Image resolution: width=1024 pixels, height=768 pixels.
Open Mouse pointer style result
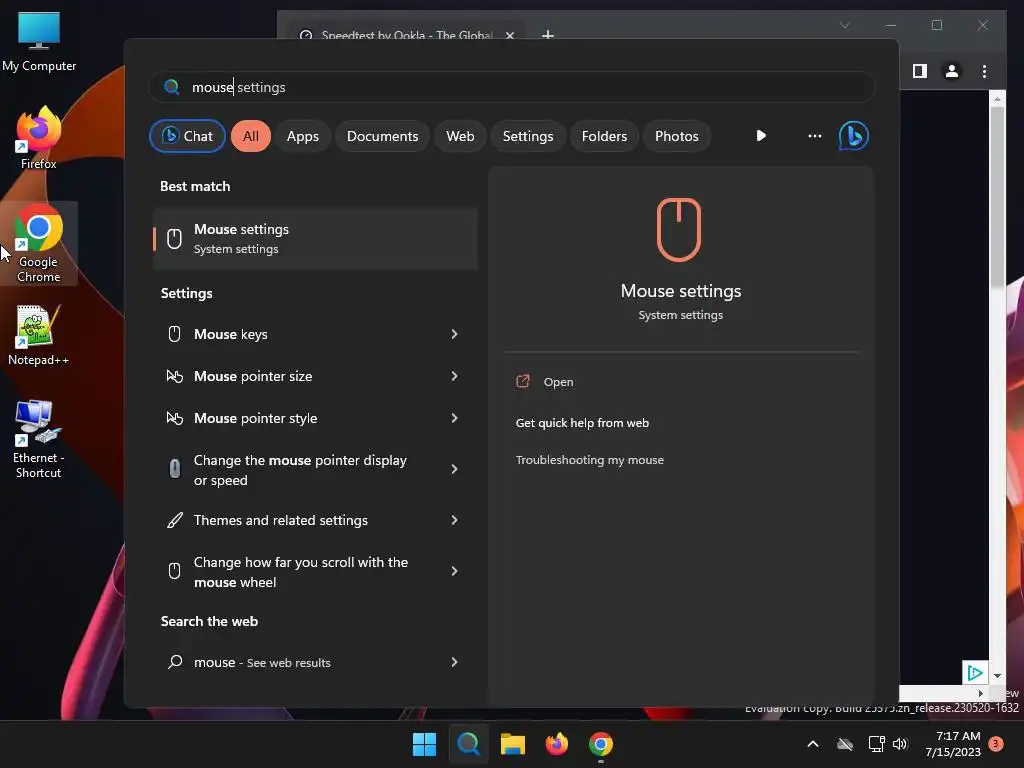coord(313,417)
